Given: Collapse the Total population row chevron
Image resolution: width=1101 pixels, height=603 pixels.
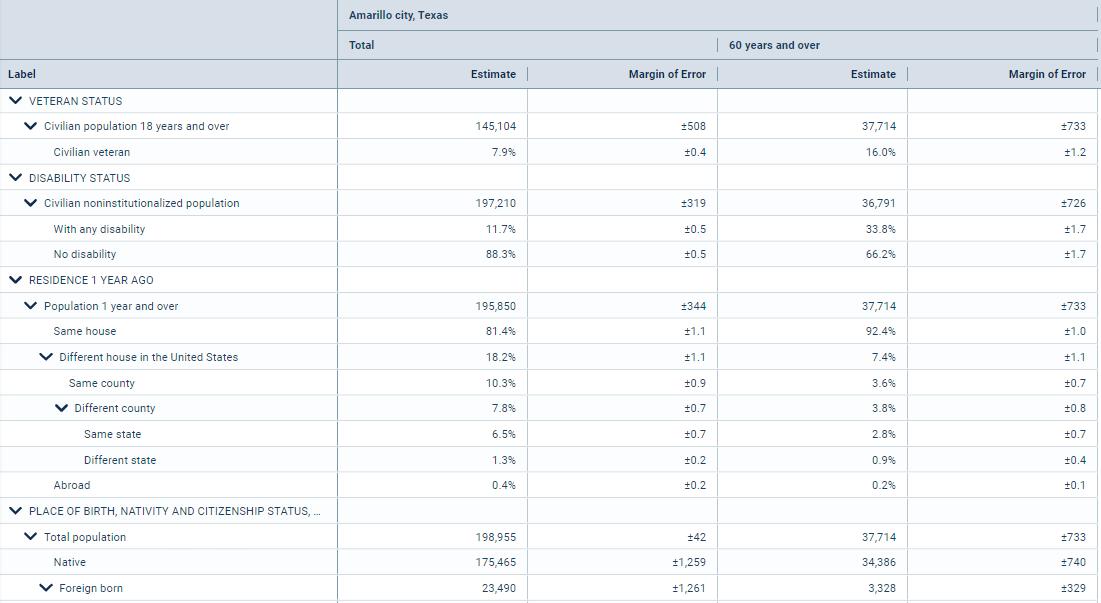Looking at the screenshot, I should point(30,537).
